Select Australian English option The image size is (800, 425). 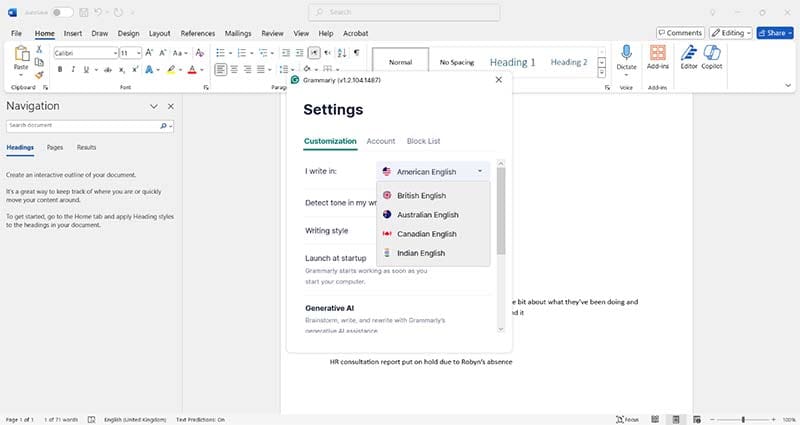click(x=433, y=215)
